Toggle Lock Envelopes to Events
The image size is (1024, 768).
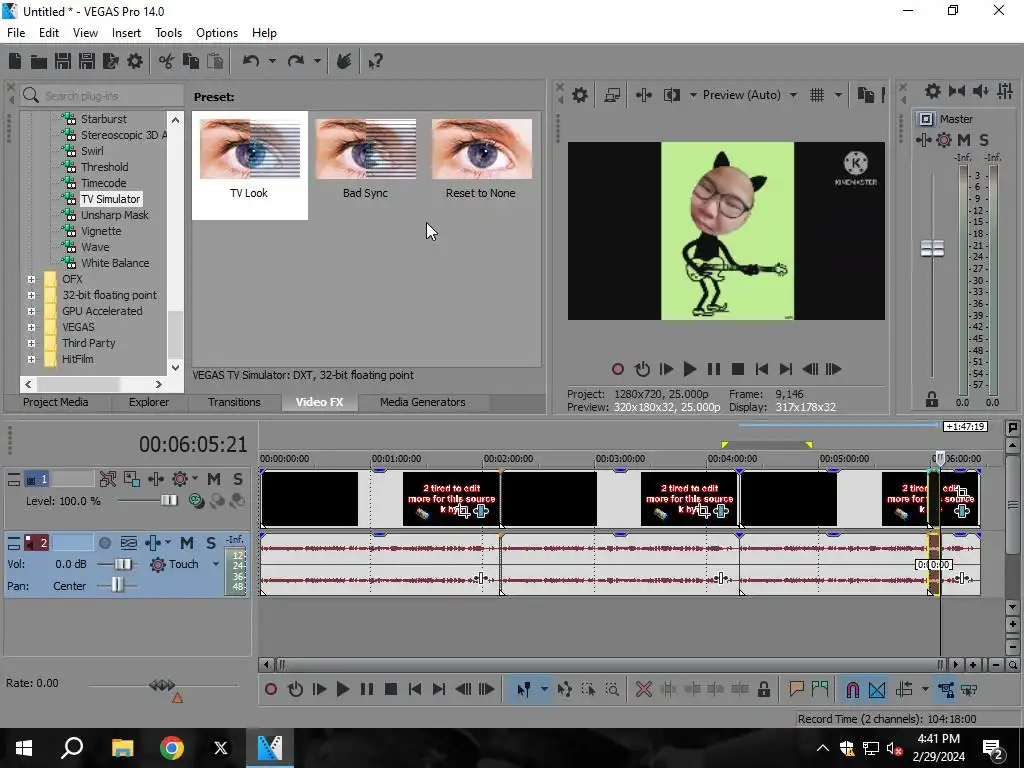(946, 689)
